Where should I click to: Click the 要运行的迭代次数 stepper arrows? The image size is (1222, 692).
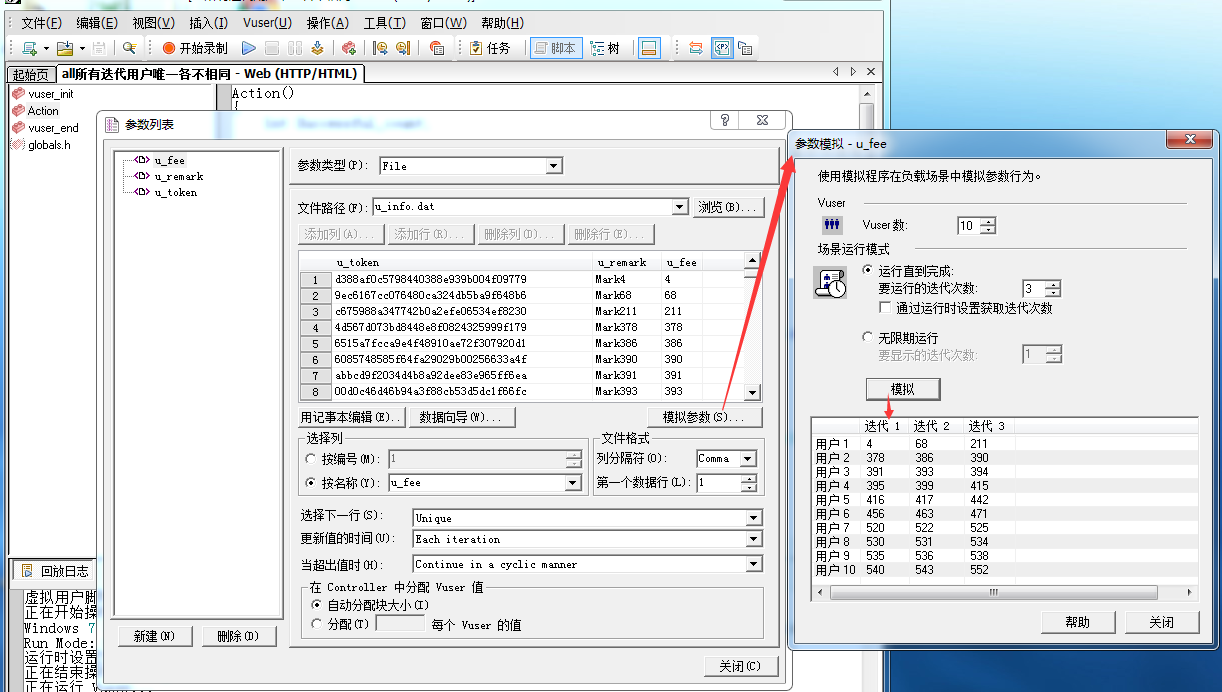click(x=1052, y=289)
